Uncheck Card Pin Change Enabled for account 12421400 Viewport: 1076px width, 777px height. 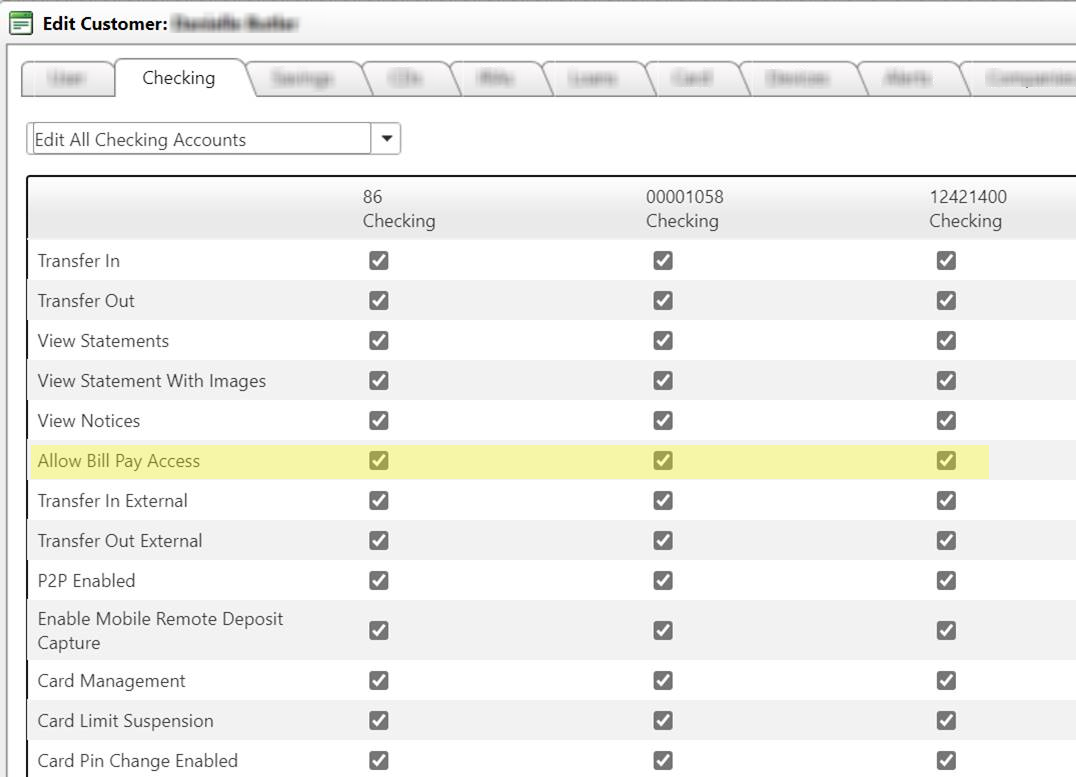(x=946, y=761)
